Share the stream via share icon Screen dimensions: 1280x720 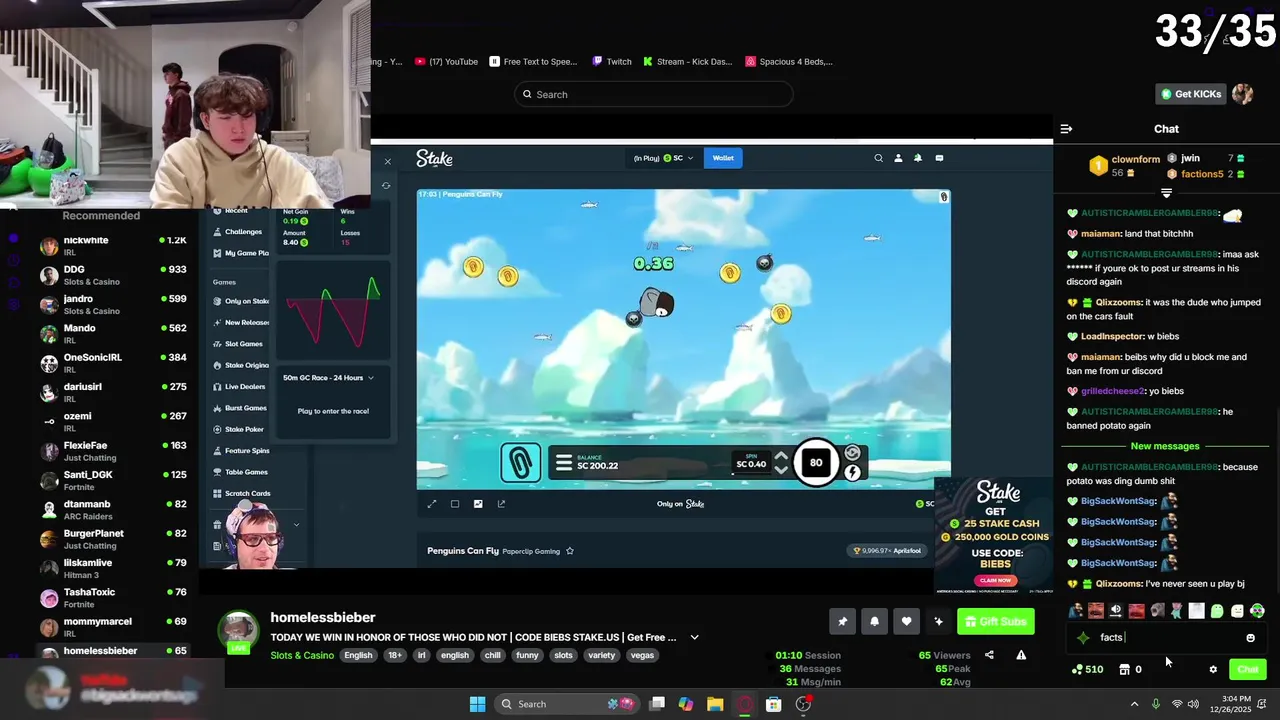click(989, 655)
